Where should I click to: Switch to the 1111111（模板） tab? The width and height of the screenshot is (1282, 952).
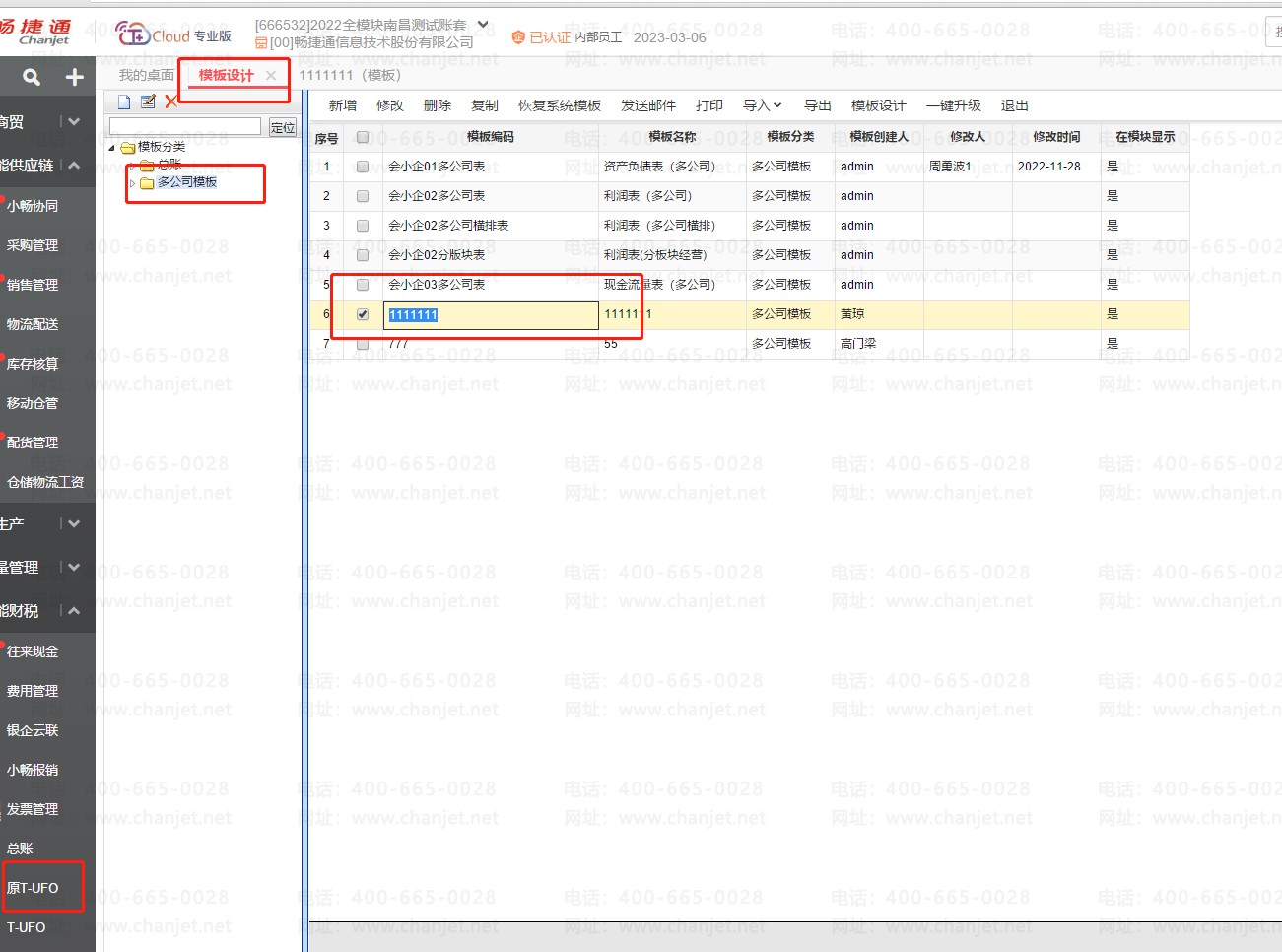coord(350,75)
